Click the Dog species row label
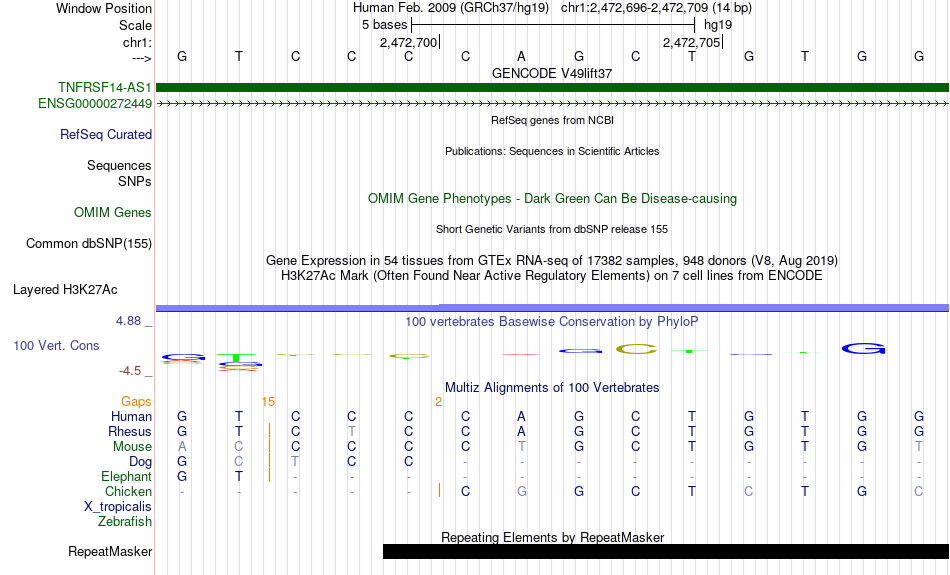Viewport: 950px width, 575px height. coord(141,462)
